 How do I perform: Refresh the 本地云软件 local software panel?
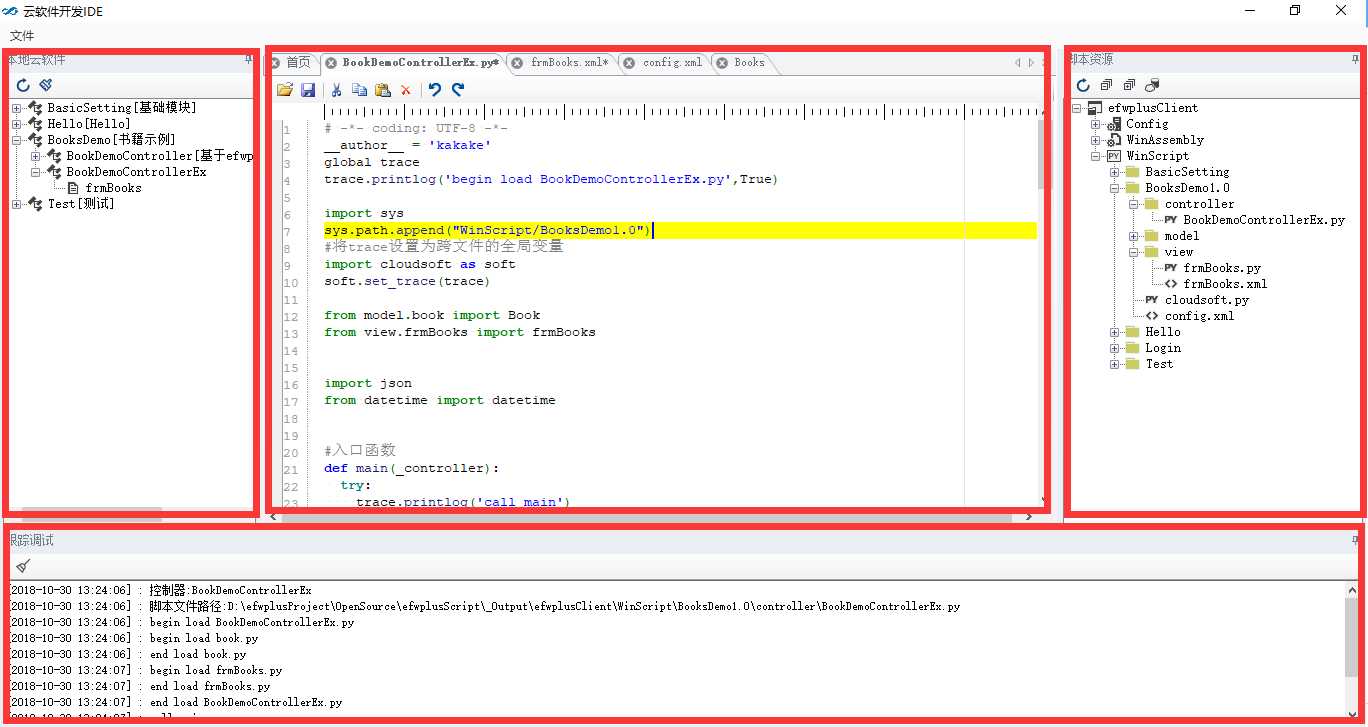coord(23,86)
